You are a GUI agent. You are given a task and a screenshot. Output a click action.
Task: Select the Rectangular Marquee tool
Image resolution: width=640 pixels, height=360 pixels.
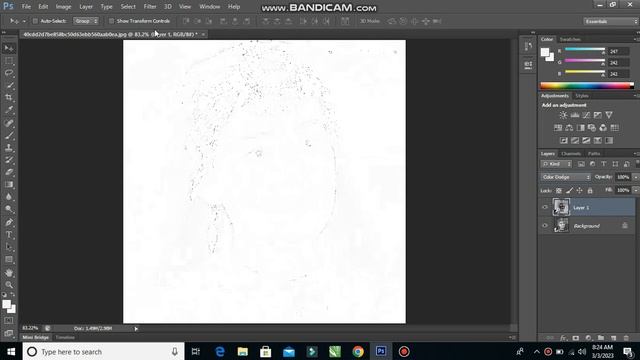9,61
